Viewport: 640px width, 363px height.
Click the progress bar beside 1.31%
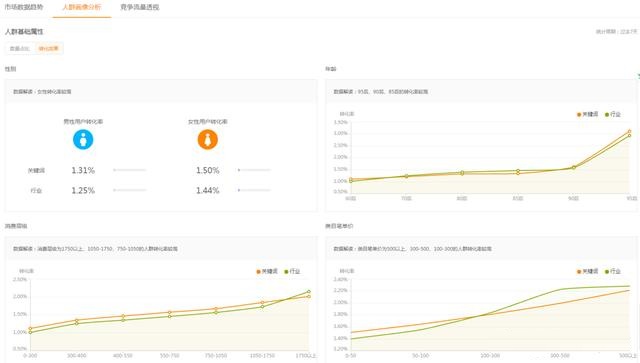click(x=130, y=170)
